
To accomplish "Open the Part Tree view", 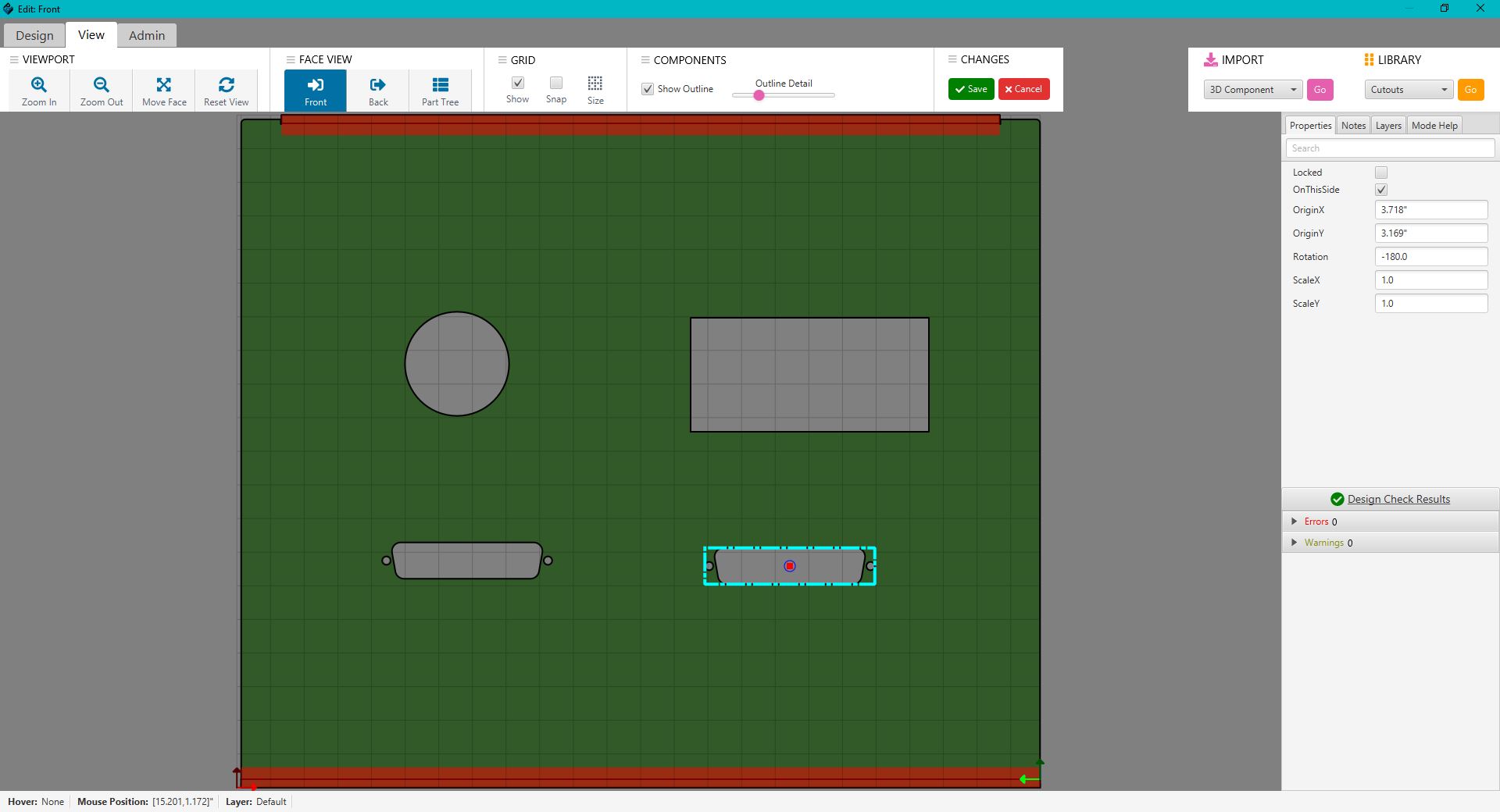I will point(441,91).
